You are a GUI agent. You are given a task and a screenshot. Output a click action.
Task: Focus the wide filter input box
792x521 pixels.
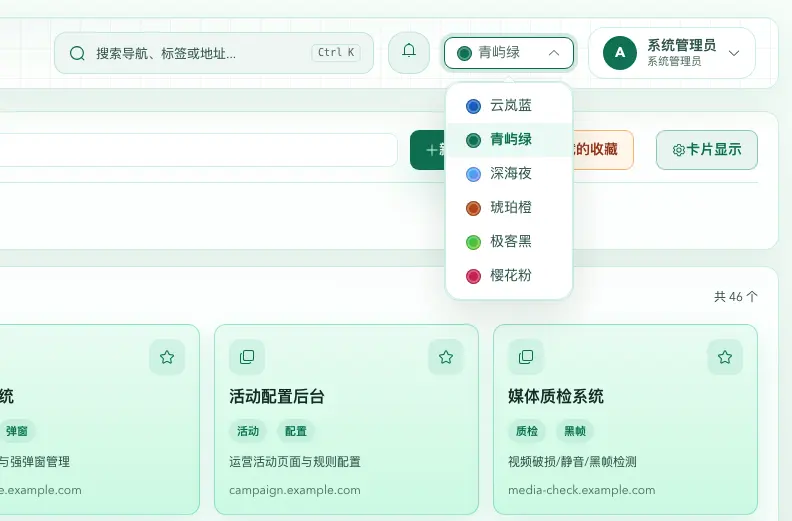coord(198,150)
